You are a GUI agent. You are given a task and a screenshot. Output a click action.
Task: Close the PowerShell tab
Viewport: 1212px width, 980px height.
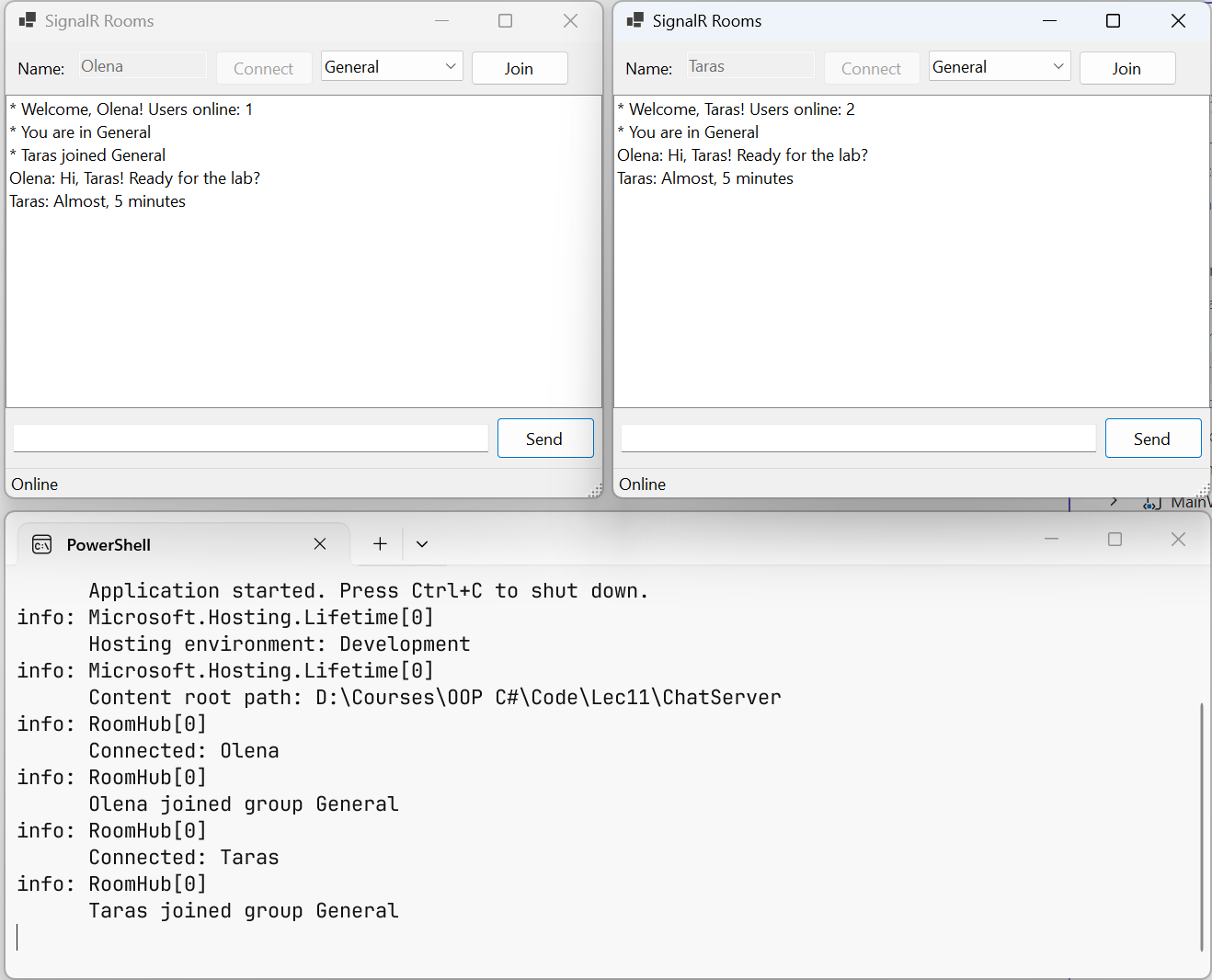click(320, 544)
